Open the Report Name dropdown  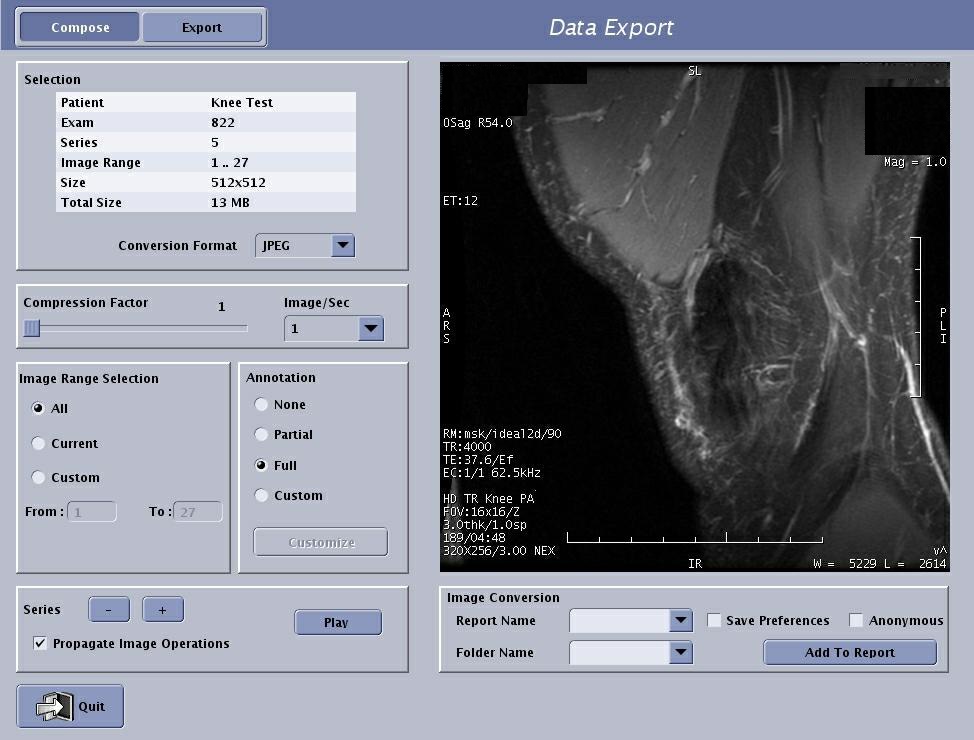(681, 621)
